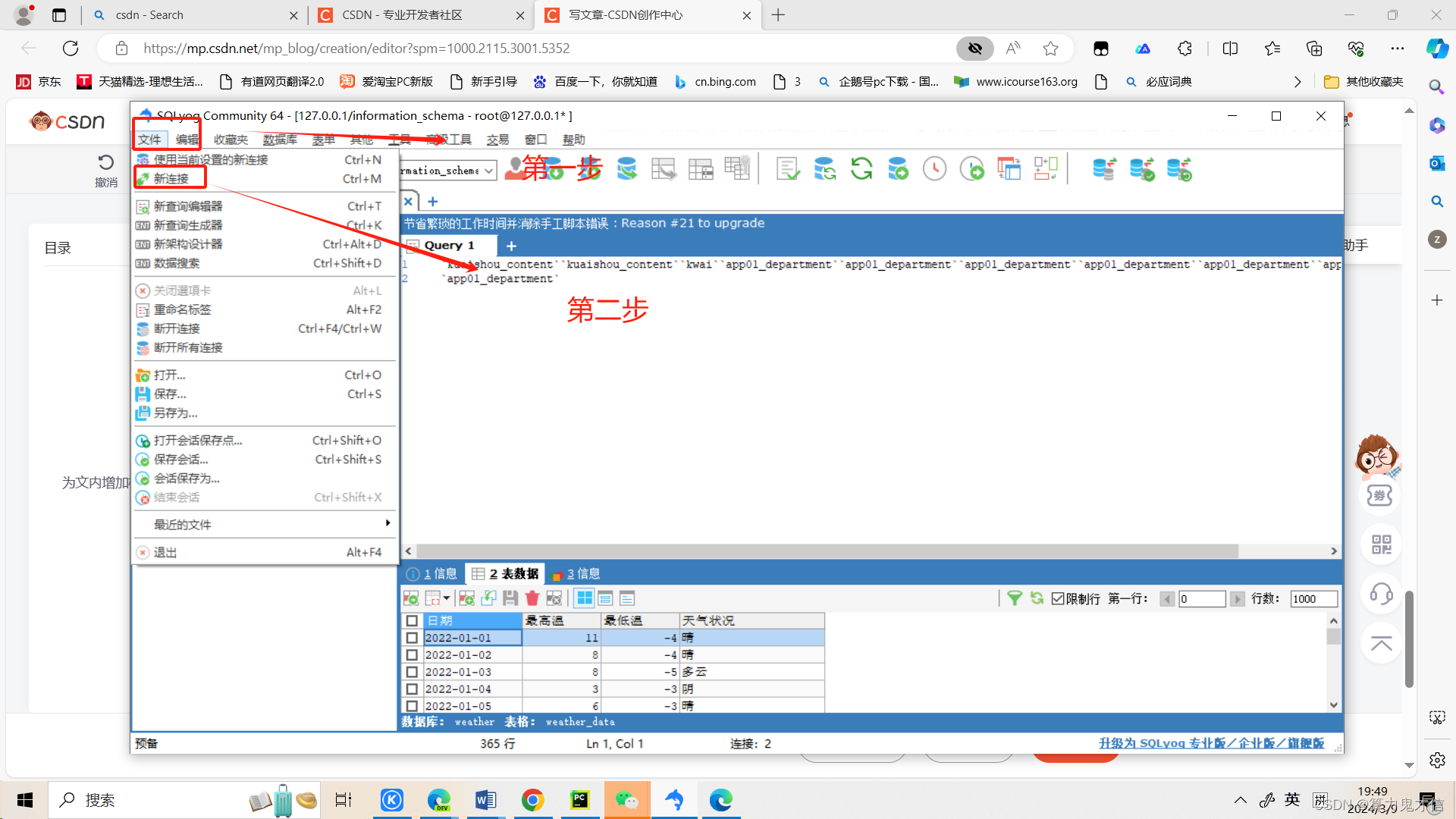Check the row box for 2022-01-04
Viewport: 1456px width, 819px height.
click(x=412, y=689)
